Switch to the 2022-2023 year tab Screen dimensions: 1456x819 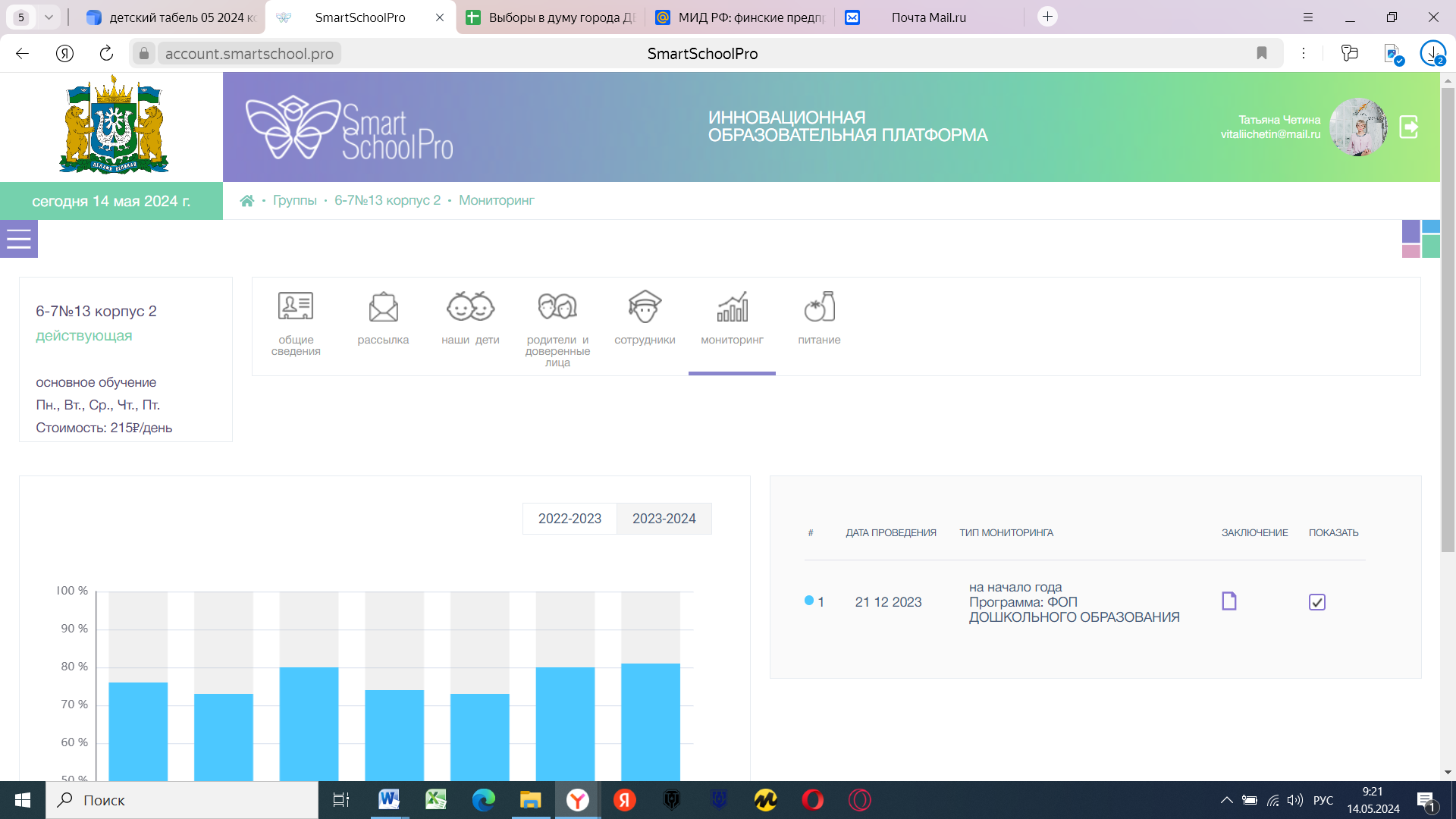click(570, 519)
